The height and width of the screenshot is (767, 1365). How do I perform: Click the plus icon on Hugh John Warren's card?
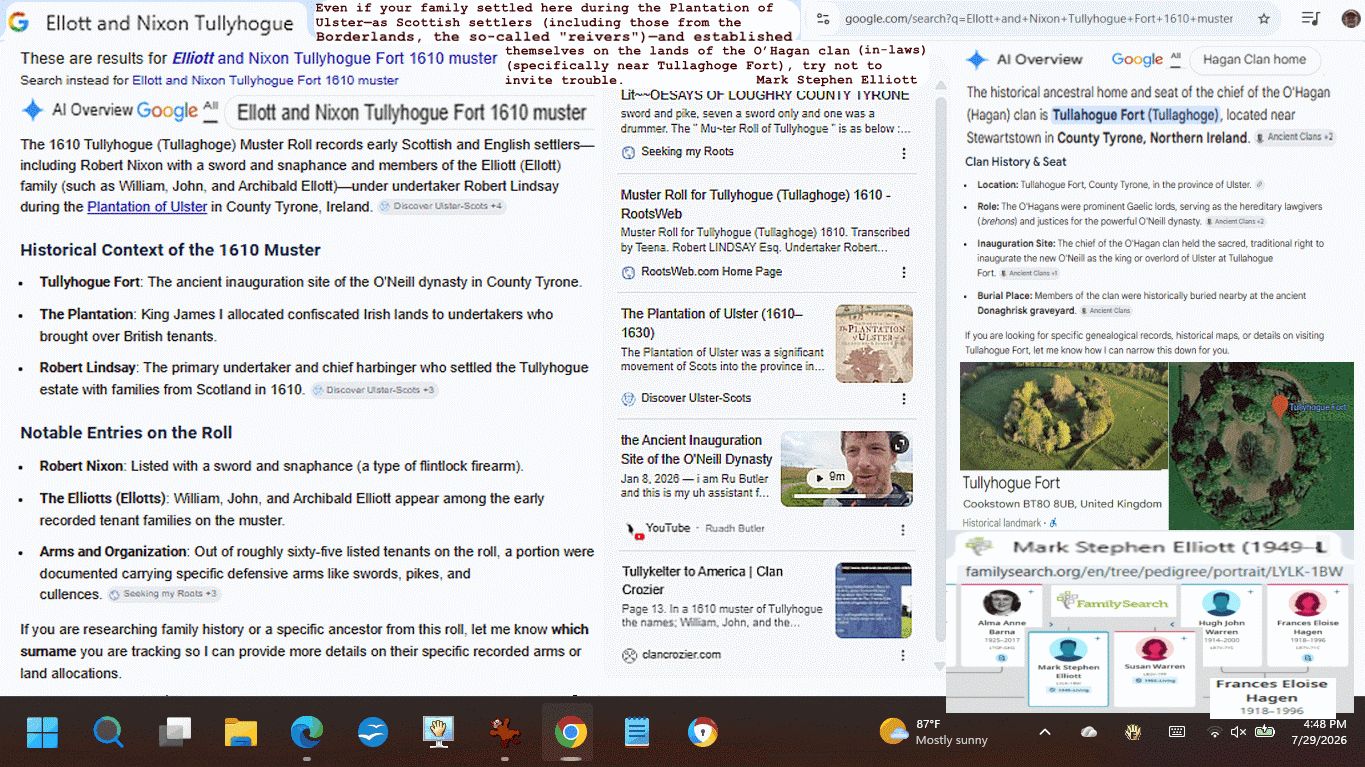point(1250,593)
